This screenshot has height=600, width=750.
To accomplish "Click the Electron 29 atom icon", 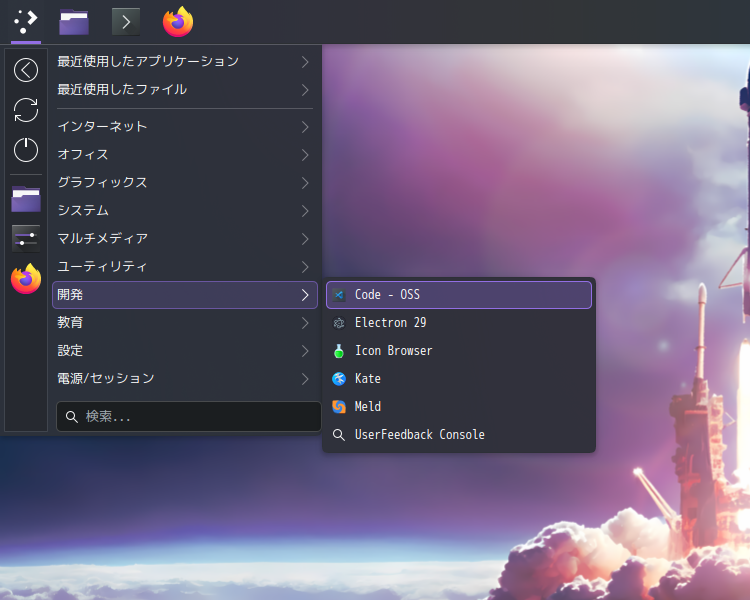I will point(339,323).
